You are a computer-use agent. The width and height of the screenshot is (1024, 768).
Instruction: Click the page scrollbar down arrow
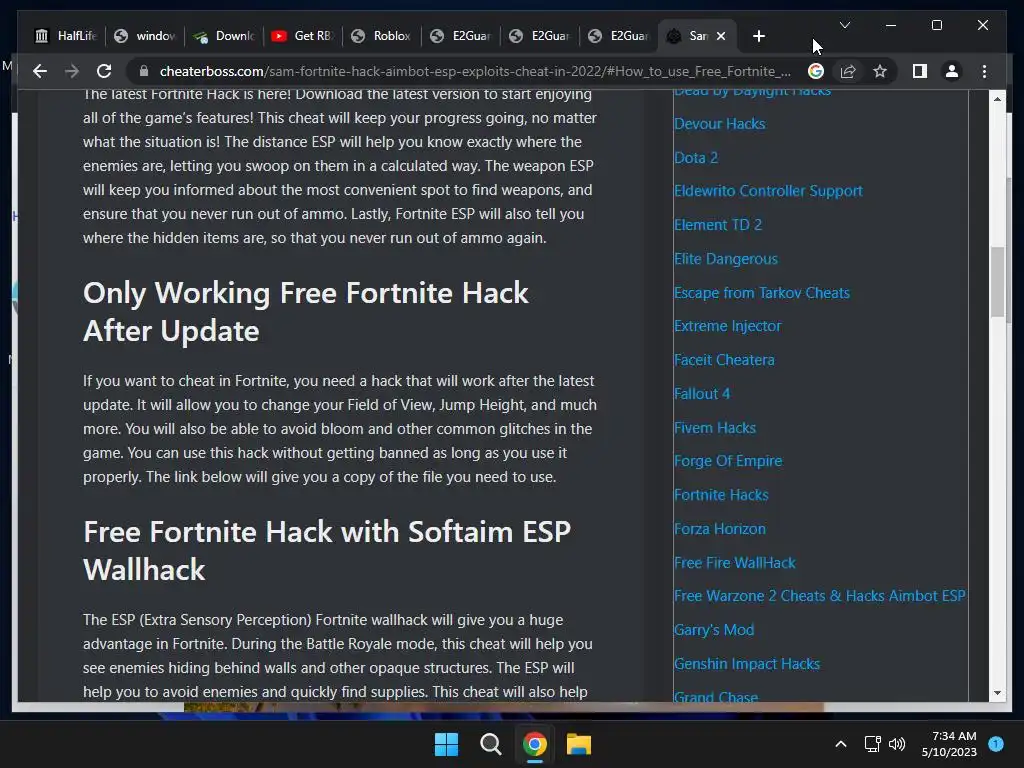(x=997, y=693)
